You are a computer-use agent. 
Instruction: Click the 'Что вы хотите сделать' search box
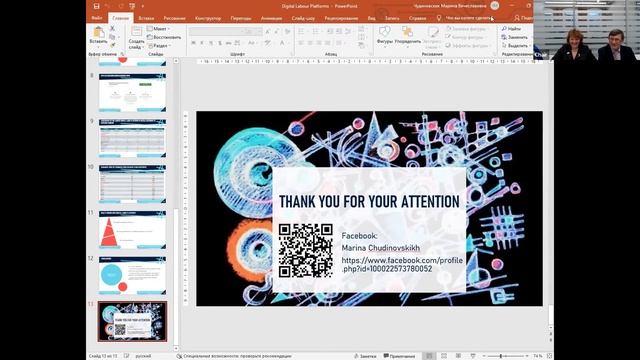469,18
